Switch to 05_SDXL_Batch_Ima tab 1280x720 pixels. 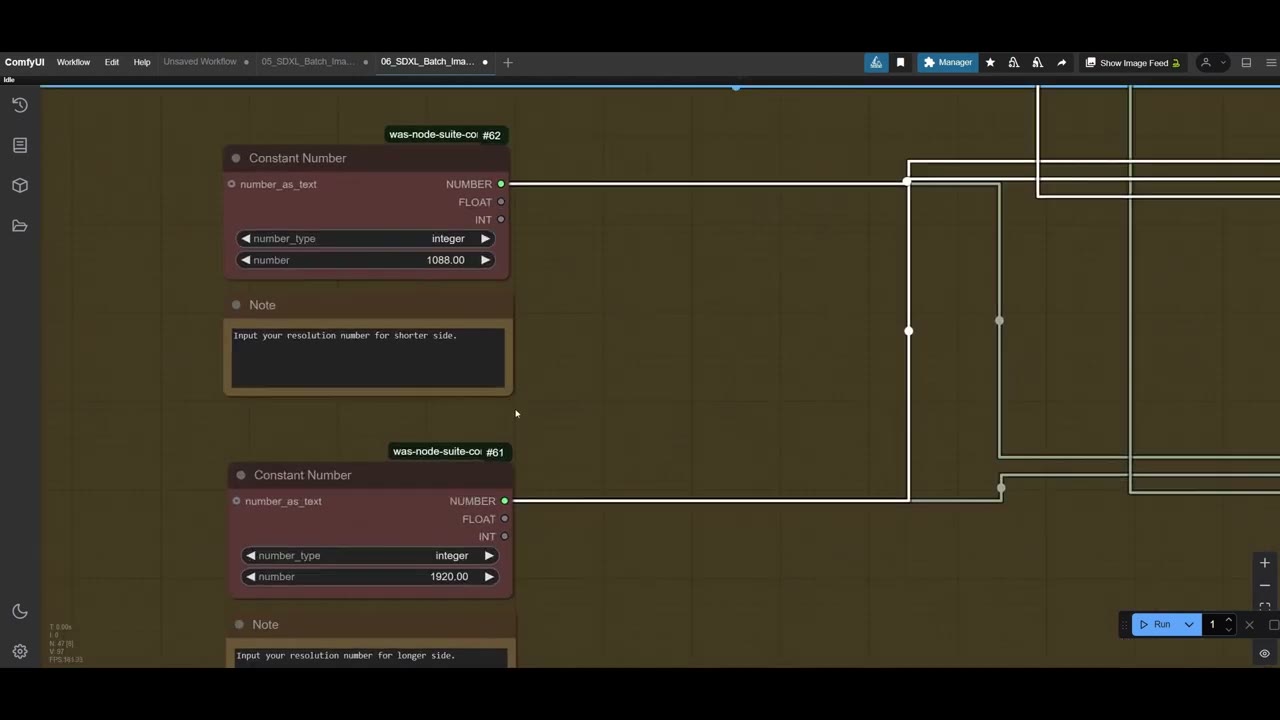308,62
